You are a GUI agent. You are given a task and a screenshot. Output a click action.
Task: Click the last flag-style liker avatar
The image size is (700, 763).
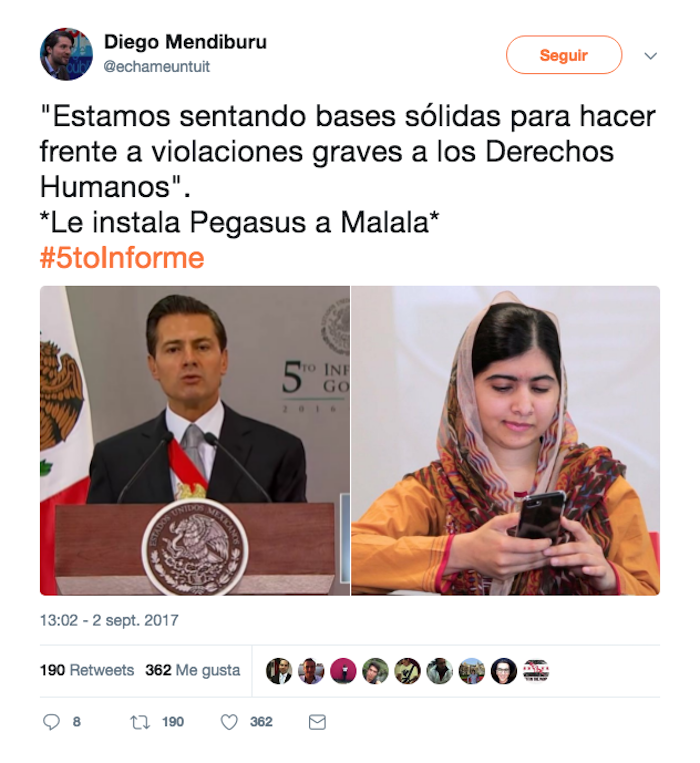click(x=536, y=671)
